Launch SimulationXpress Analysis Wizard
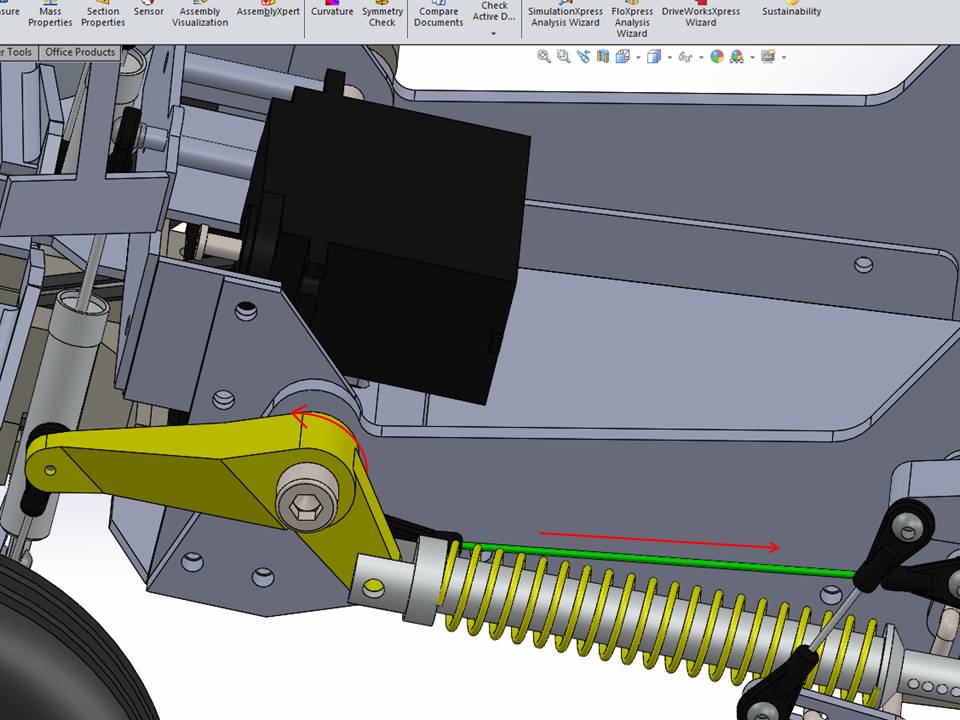The height and width of the screenshot is (720, 960). coord(565,15)
